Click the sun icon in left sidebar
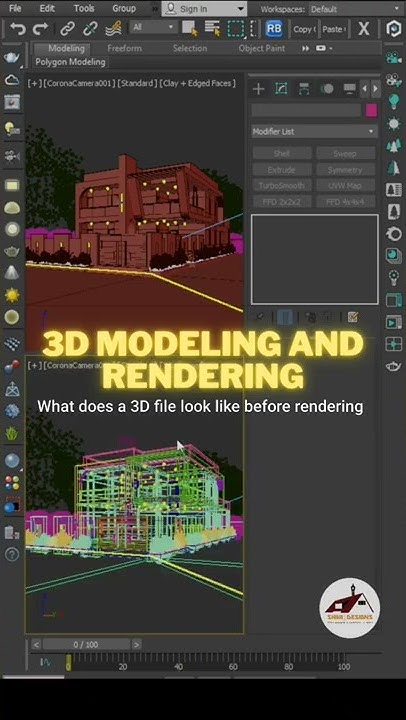406x720 pixels. 12,295
